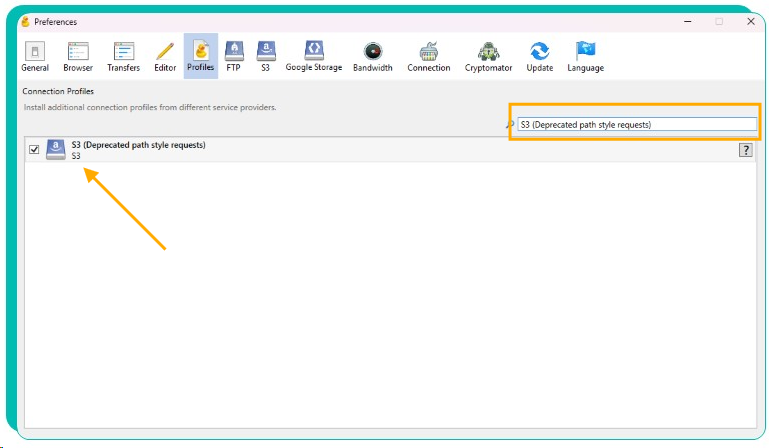Open the Bandwidth preferences section

(373, 56)
